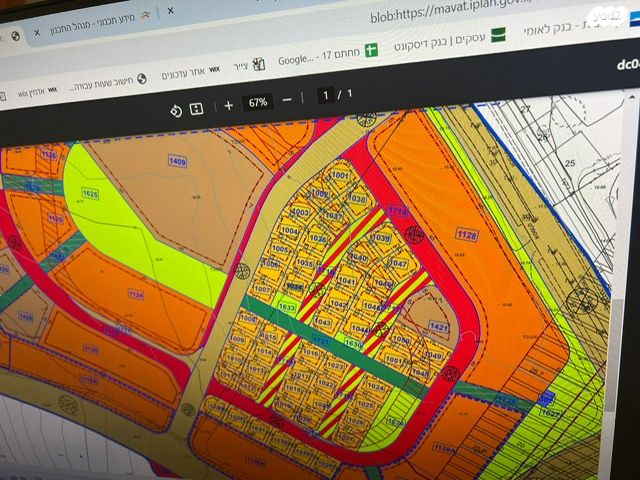
Task: Click the green בנק לאומי bookmark icon
Action: [500, 33]
